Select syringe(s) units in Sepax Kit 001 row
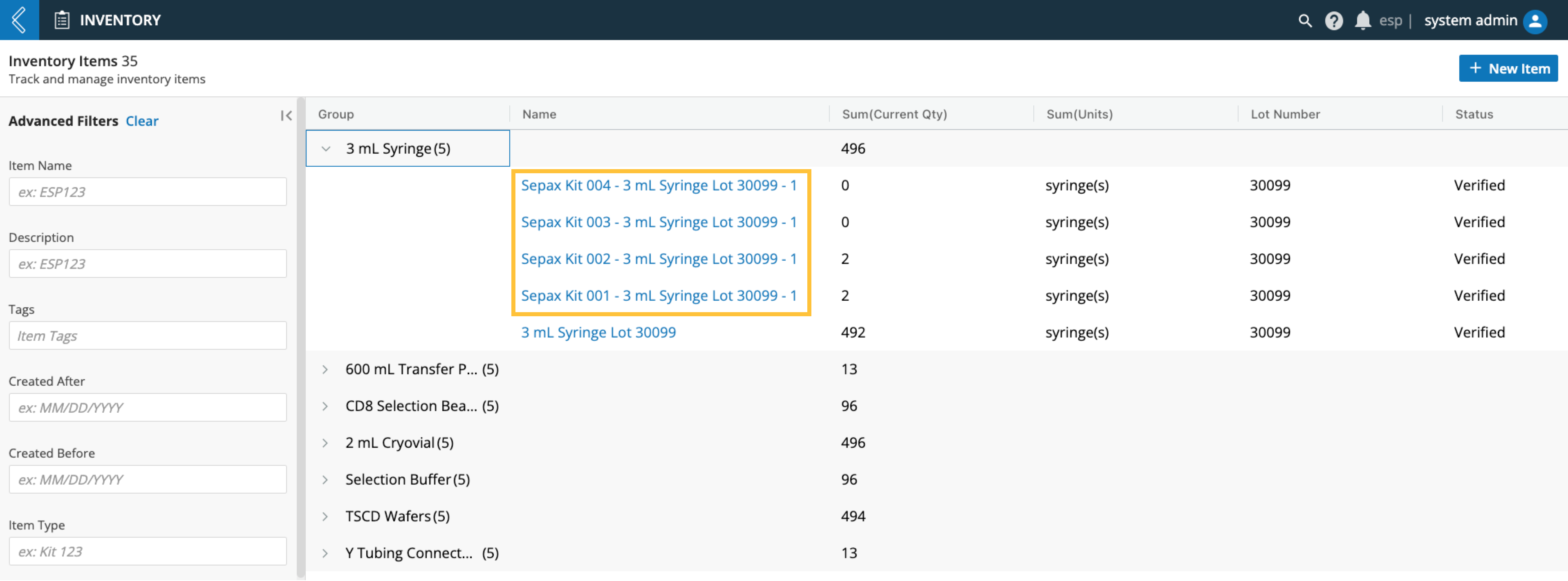The width and height of the screenshot is (1568, 581). pos(1077,296)
